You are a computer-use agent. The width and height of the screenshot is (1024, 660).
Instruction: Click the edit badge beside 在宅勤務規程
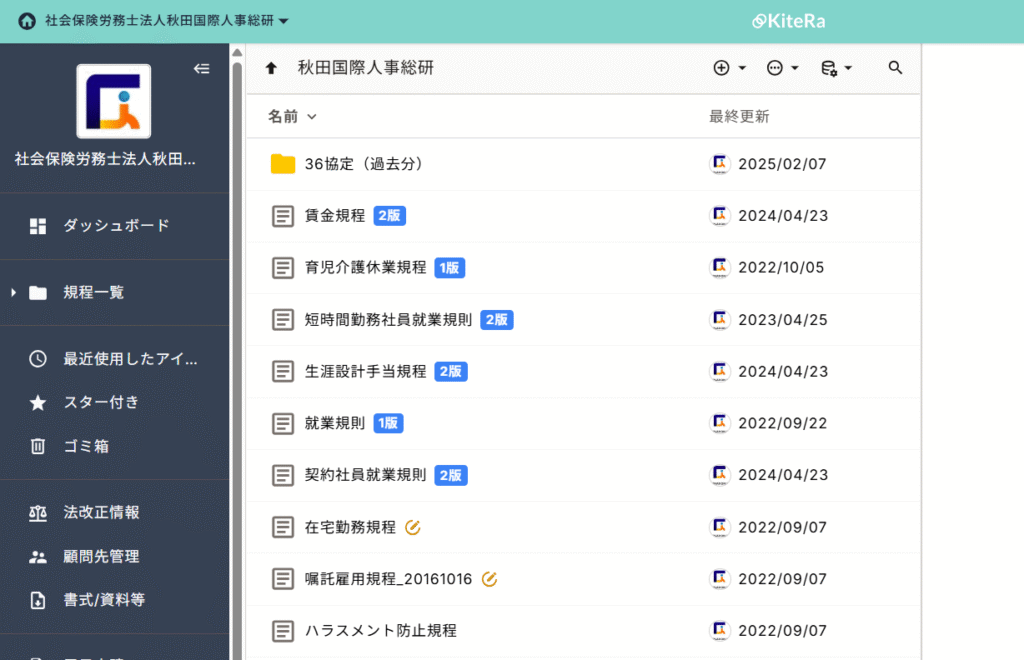(x=413, y=527)
